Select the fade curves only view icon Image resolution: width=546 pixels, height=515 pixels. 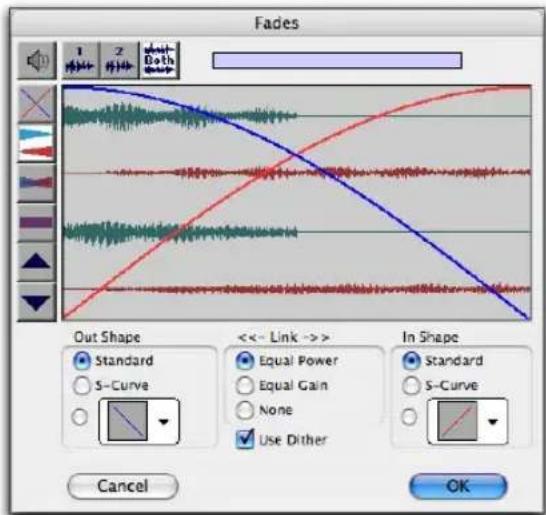[37, 104]
